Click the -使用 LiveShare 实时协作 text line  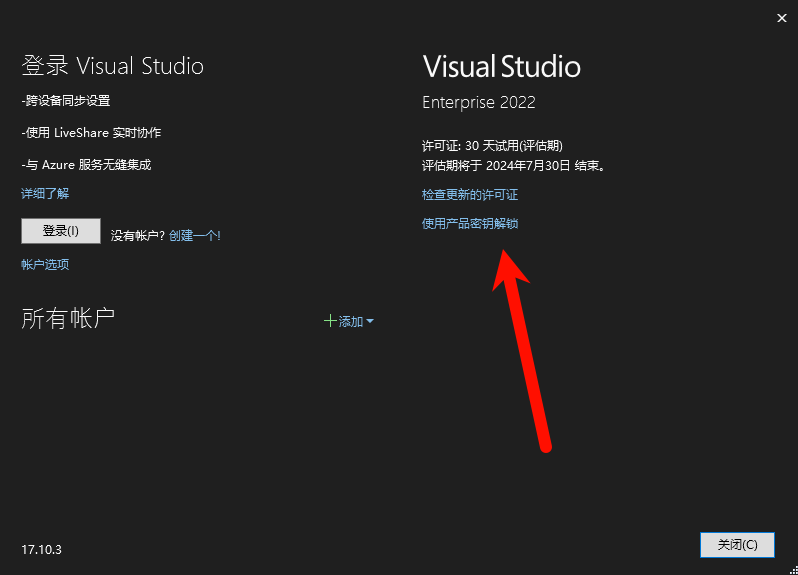[91, 133]
